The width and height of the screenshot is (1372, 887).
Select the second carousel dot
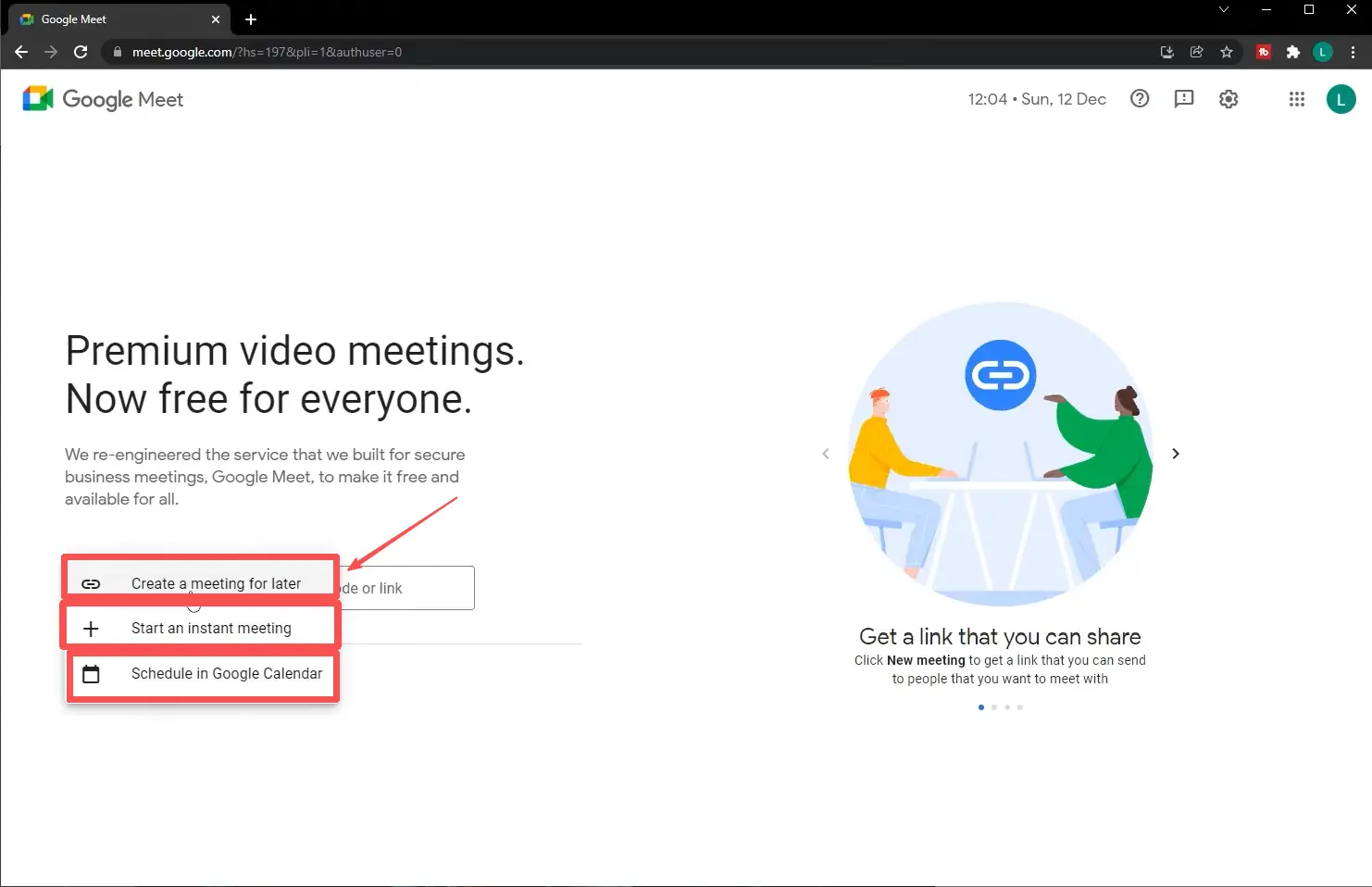(994, 706)
